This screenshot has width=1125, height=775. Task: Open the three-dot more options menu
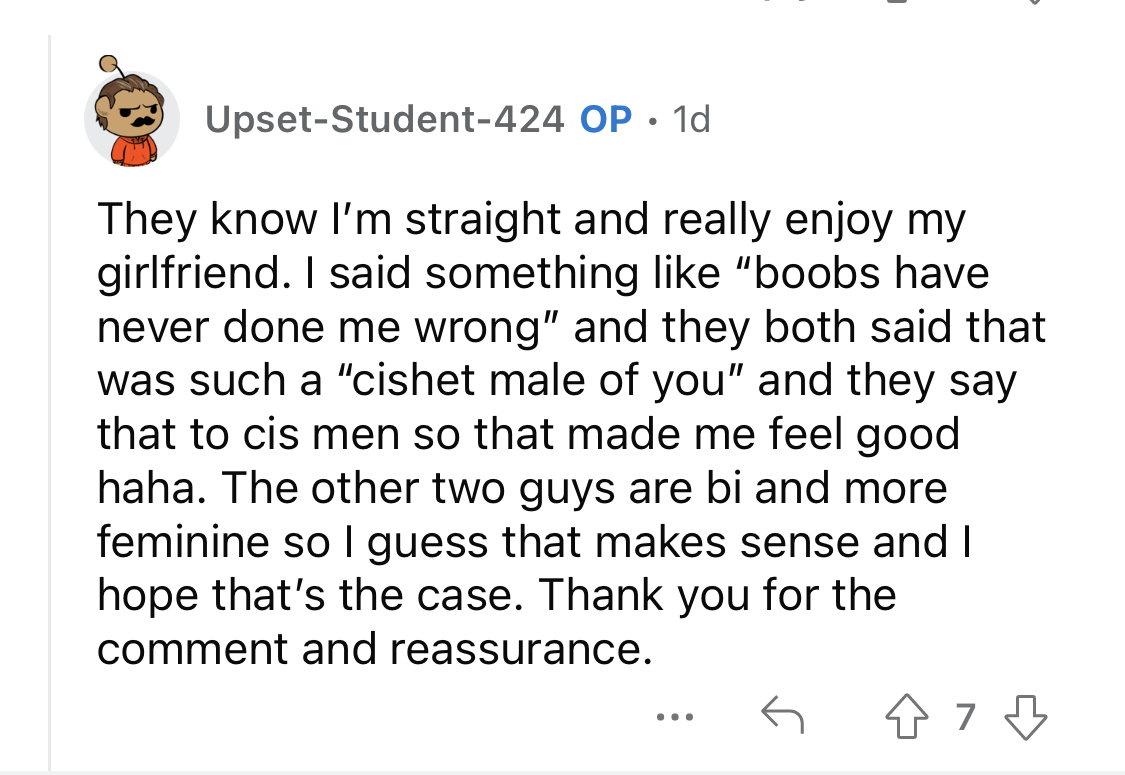(672, 717)
